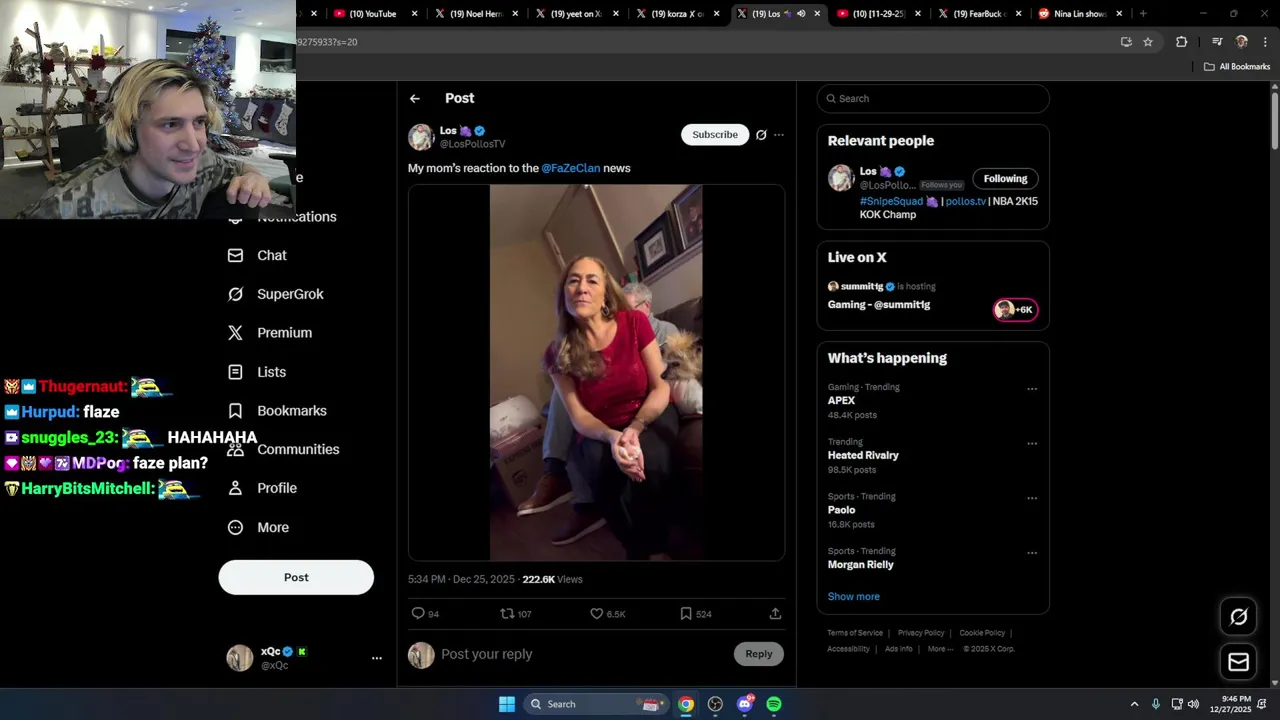1280x720 pixels.
Task: Switch to the Noel Hern X tab
Action: pyautogui.click(x=476, y=14)
